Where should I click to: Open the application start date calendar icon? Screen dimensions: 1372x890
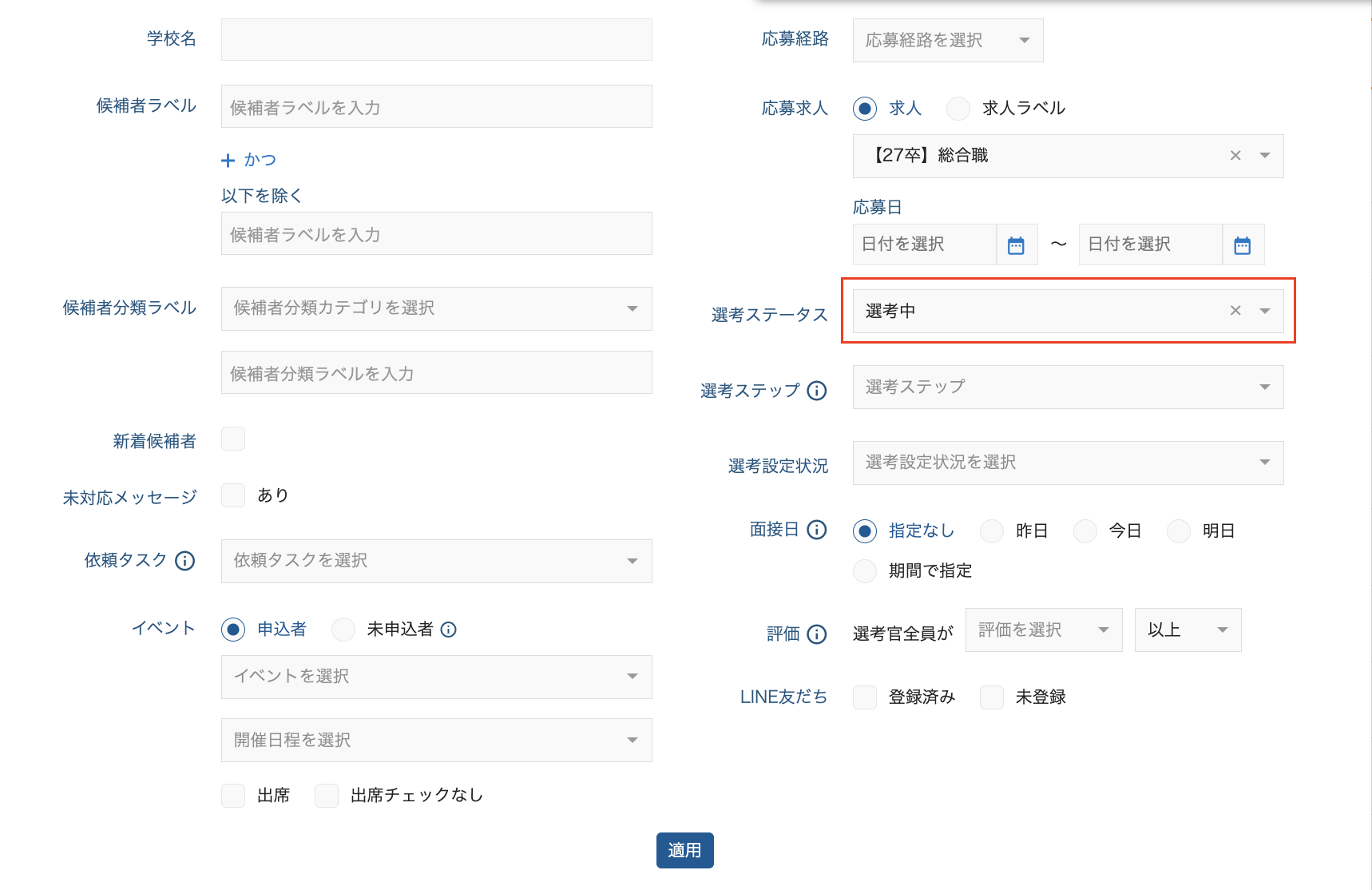coord(1016,245)
